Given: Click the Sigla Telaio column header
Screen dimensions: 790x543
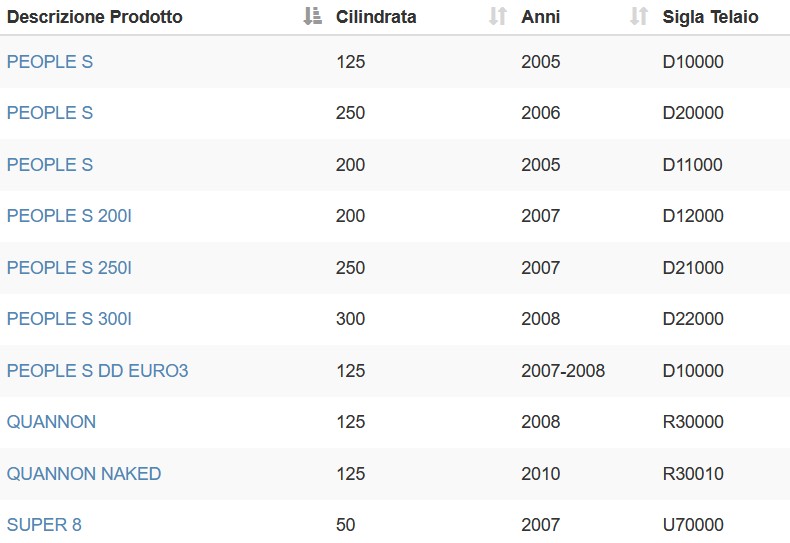Looking at the screenshot, I should click(x=710, y=17).
